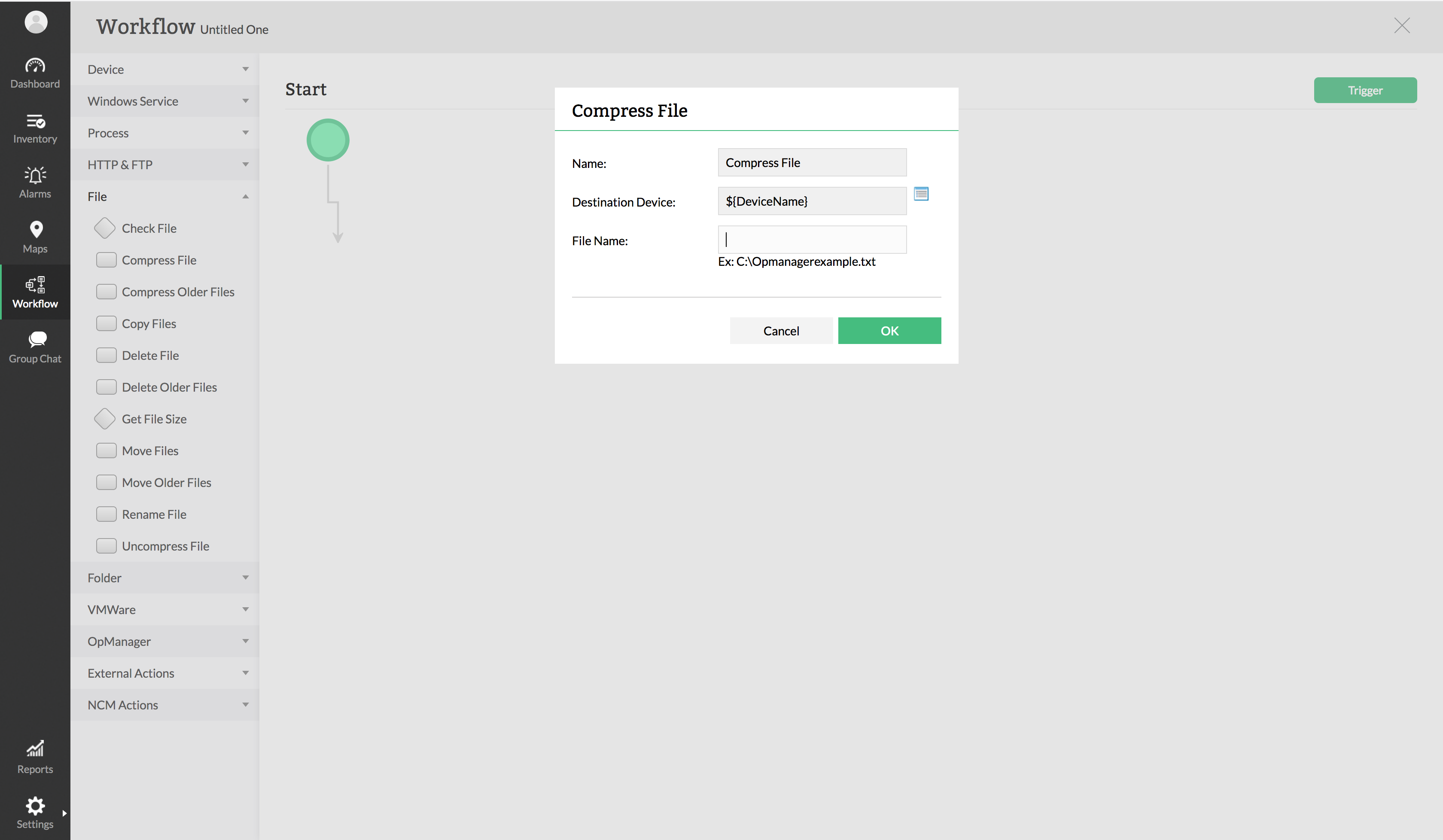This screenshot has width=1443, height=840.
Task: Open Reports chart icon
Action: (35, 757)
